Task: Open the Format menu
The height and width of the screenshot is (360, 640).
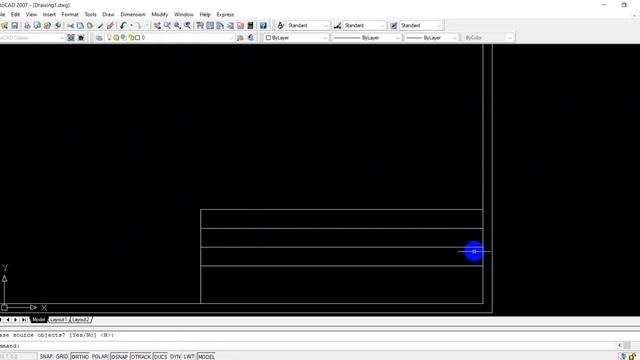Action: pyautogui.click(x=70, y=14)
